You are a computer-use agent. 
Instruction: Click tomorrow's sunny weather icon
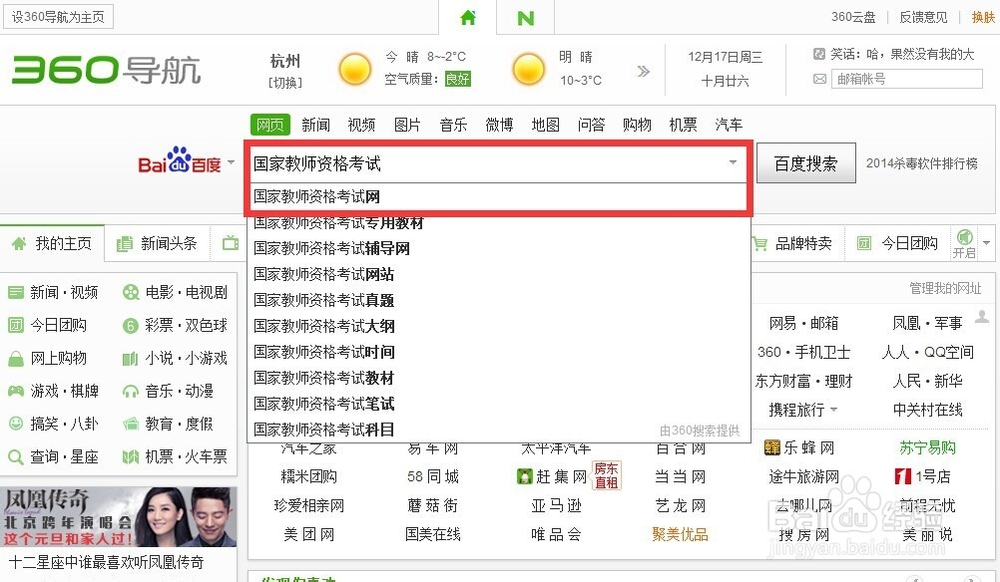click(529, 69)
